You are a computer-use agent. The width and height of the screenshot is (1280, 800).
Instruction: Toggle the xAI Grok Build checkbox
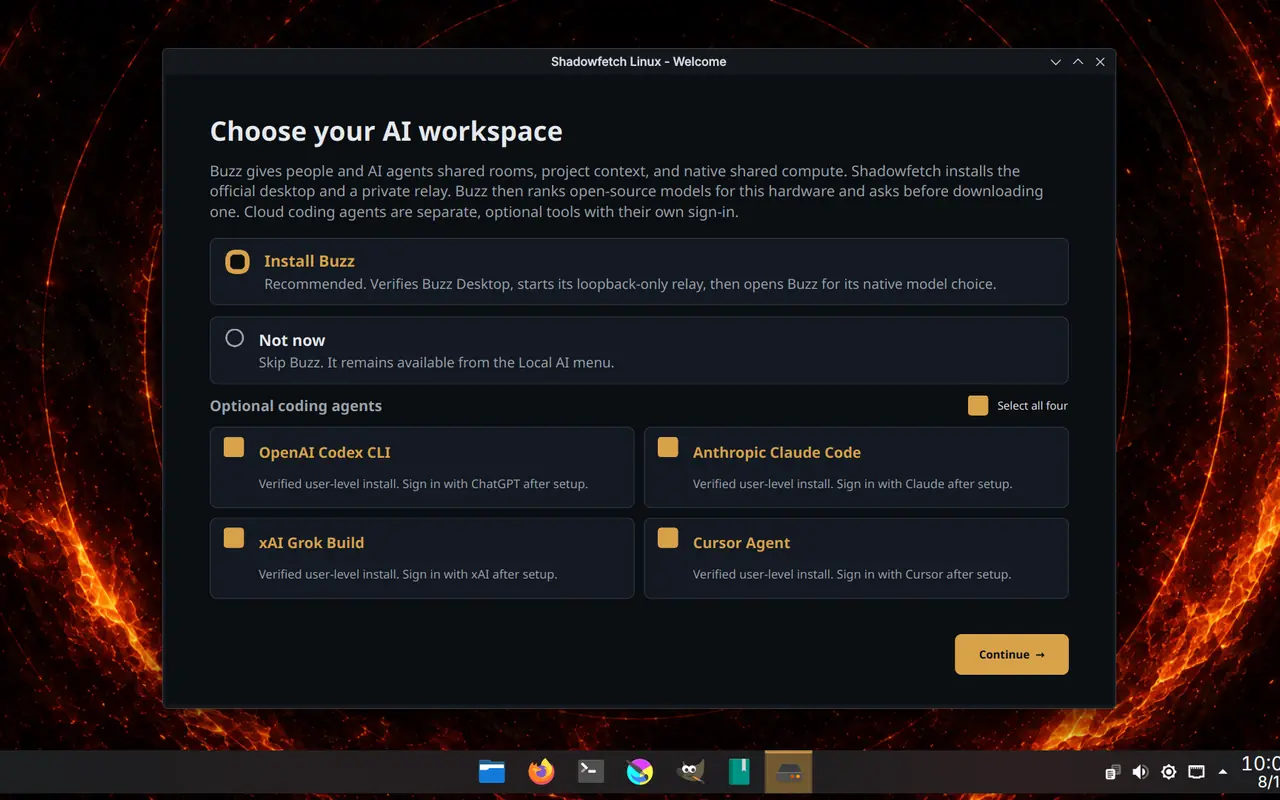click(x=234, y=538)
